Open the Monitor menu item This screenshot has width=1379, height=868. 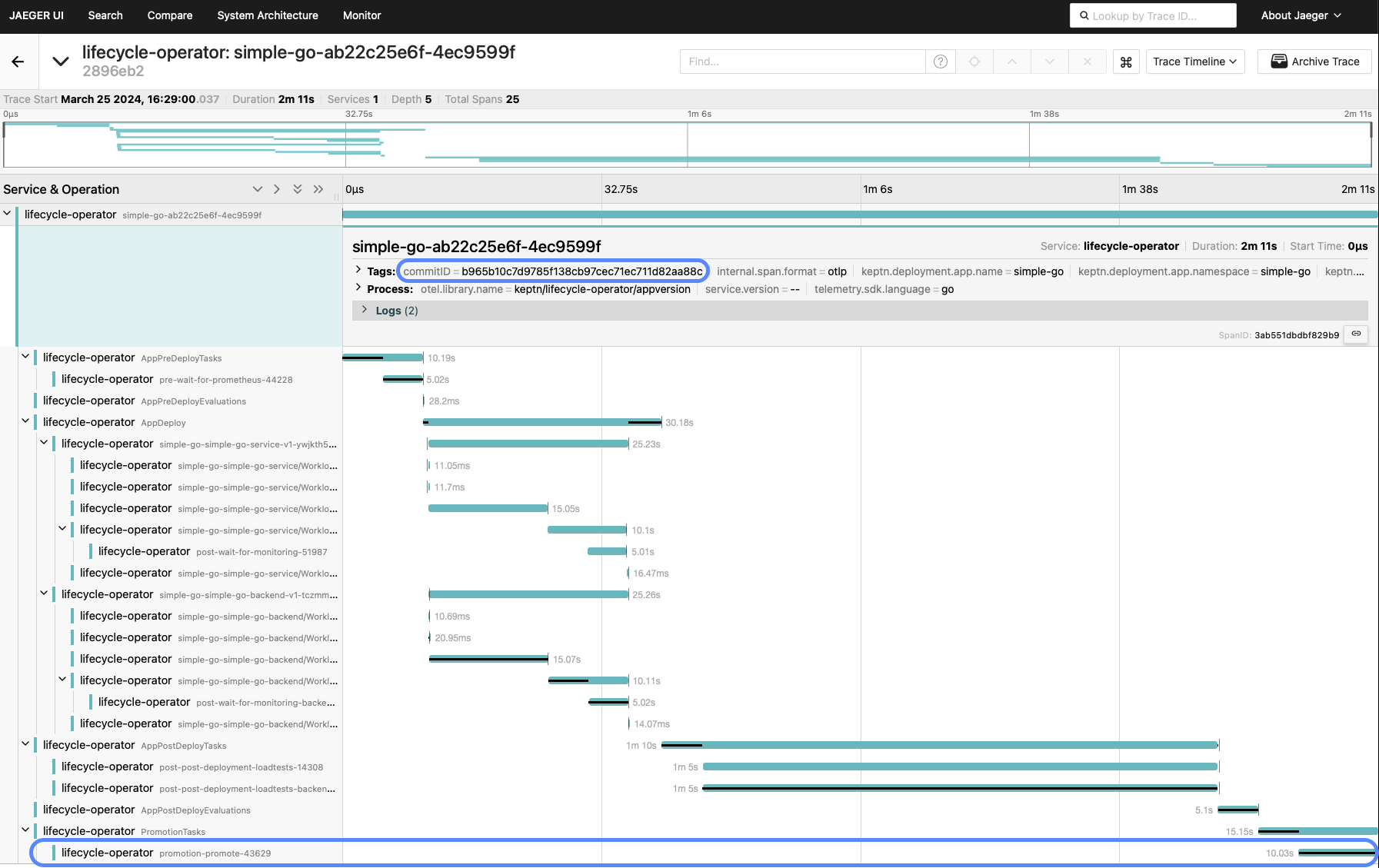coord(361,15)
